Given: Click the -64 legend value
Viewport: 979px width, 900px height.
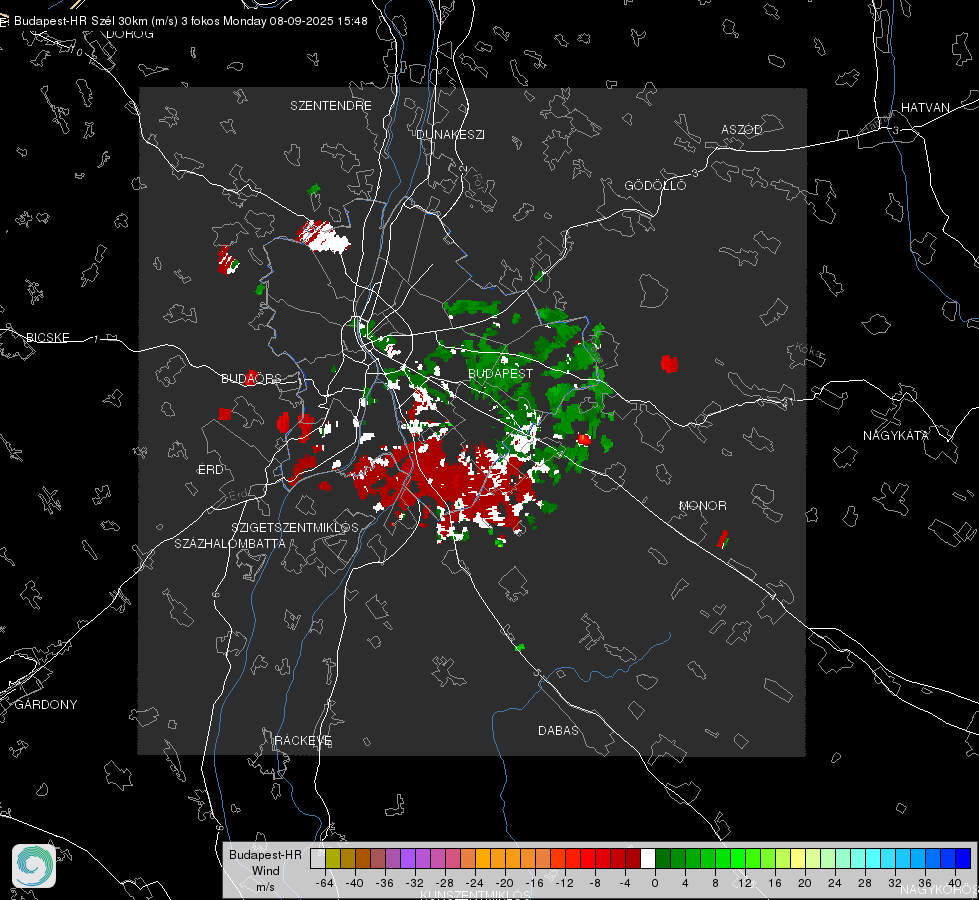Looking at the screenshot, I should click(x=325, y=883).
